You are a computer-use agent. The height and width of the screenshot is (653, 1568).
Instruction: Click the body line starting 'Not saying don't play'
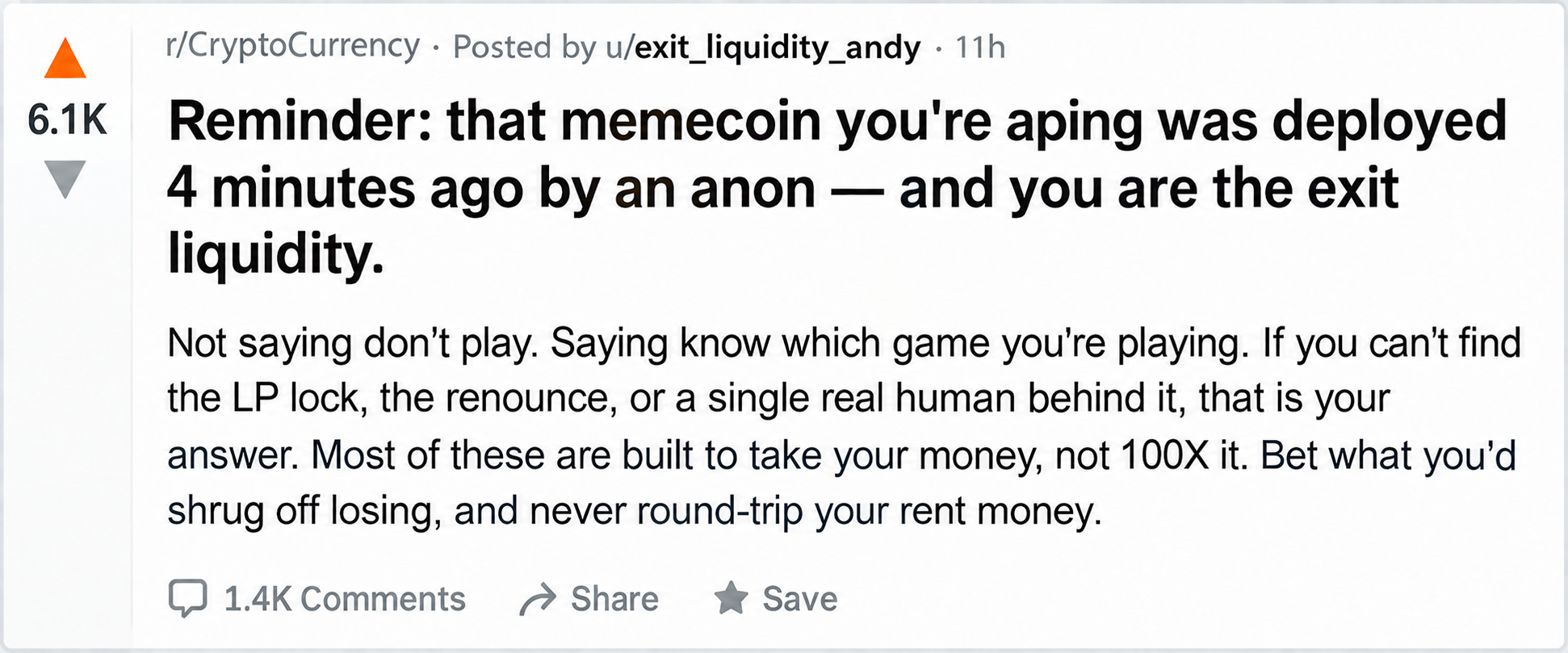coord(844,343)
